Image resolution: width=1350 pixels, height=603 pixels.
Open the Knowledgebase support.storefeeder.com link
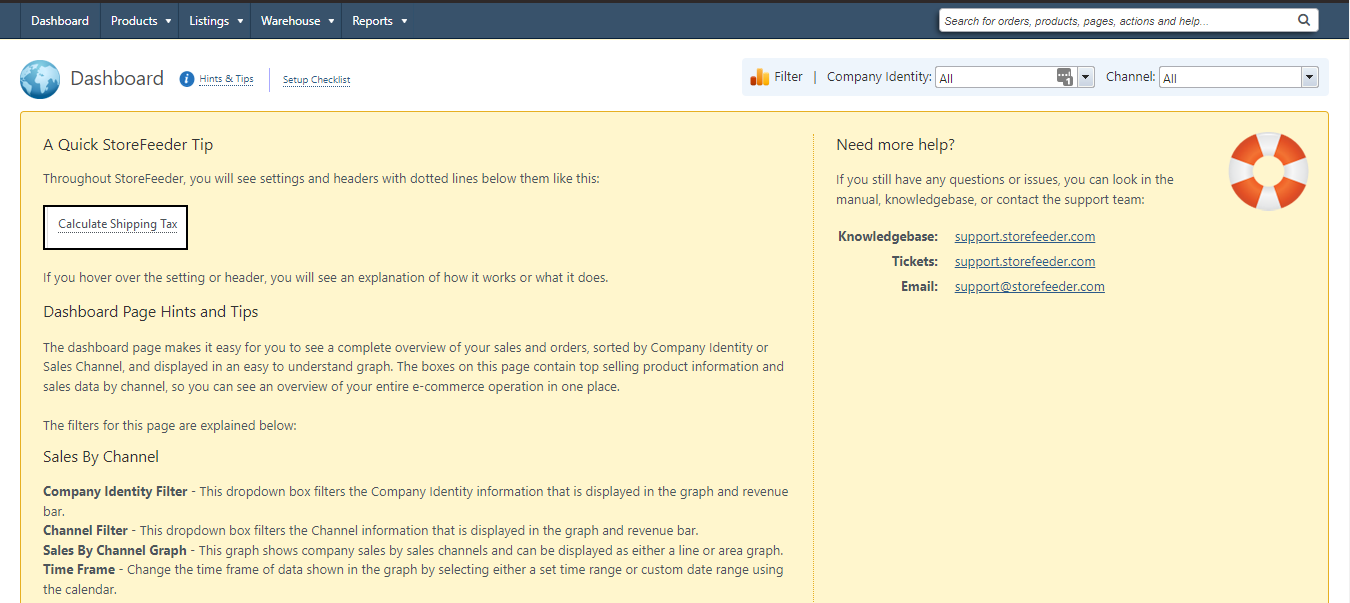coord(1025,237)
